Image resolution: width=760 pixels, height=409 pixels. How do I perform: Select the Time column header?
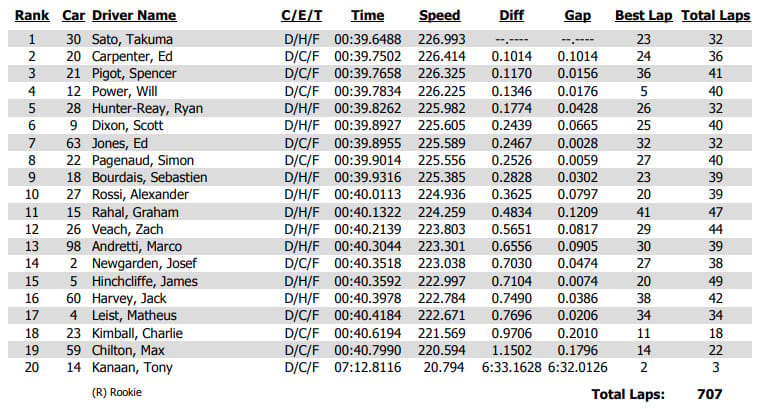367,16
